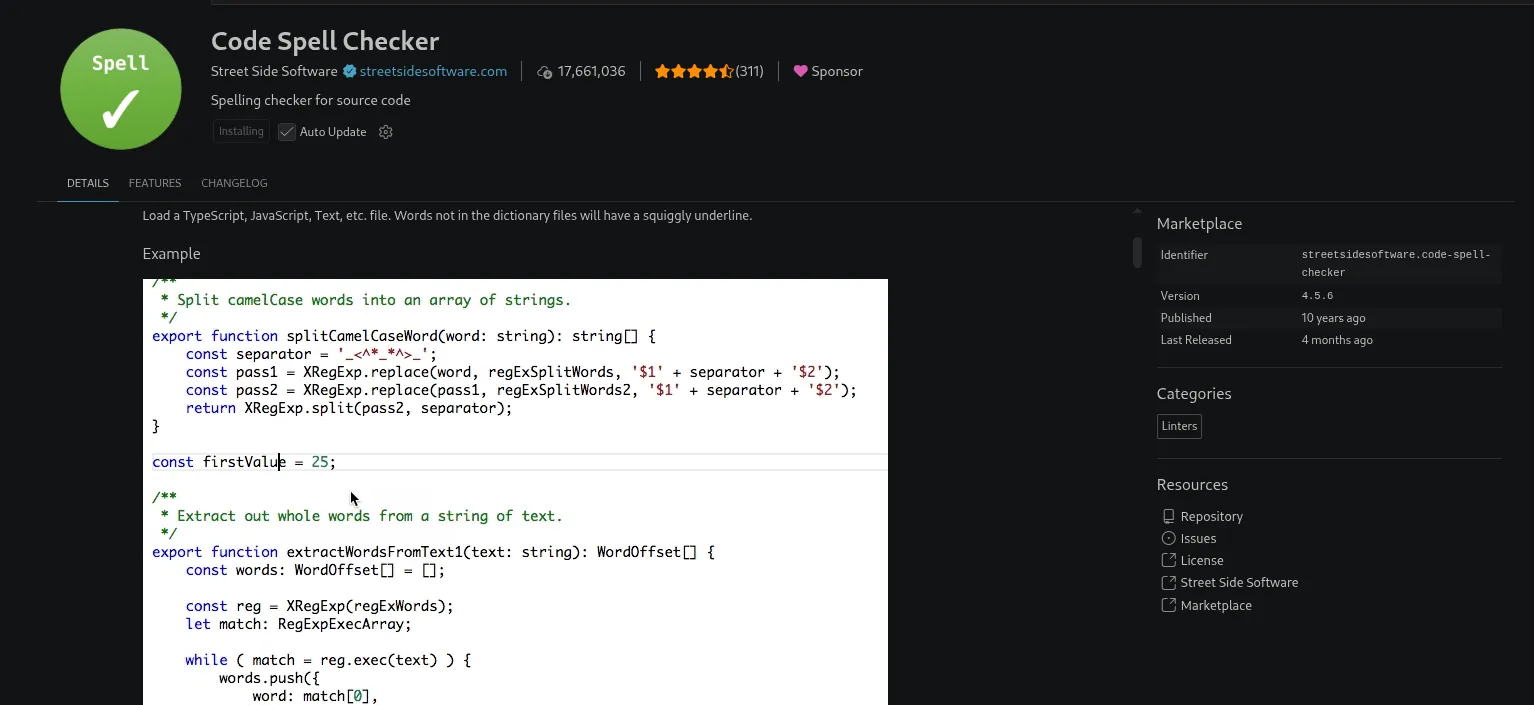Open the Repository link
The image size is (1534, 705).
[x=1212, y=516]
